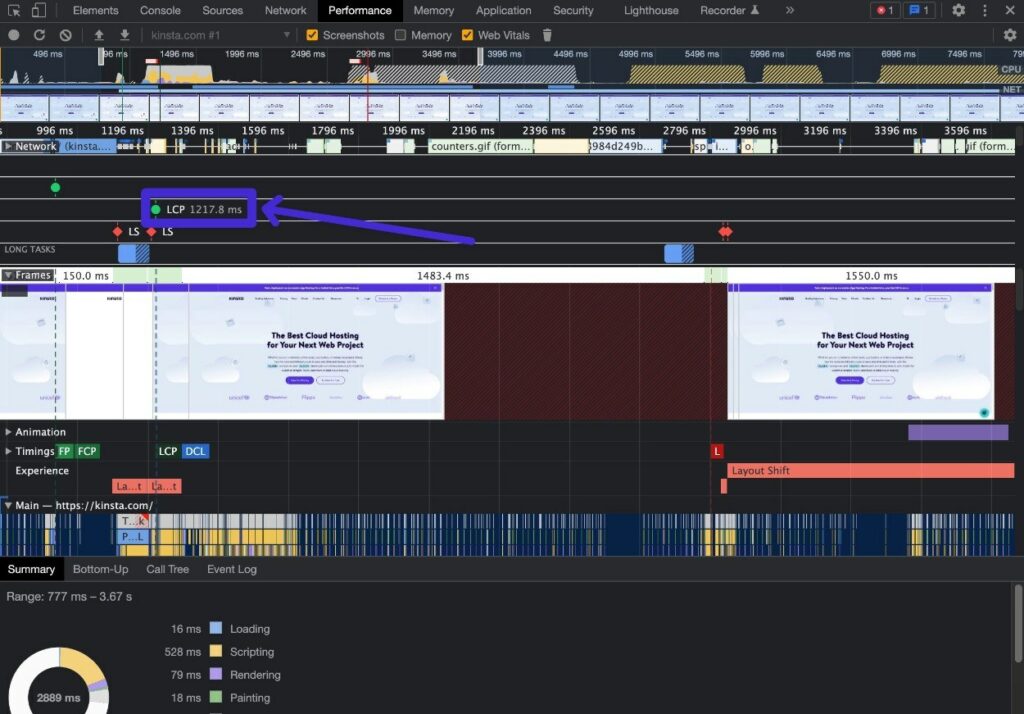Screen dimensions: 1024x714
Task: Switch to the Lighthouse tab
Action: click(x=649, y=11)
